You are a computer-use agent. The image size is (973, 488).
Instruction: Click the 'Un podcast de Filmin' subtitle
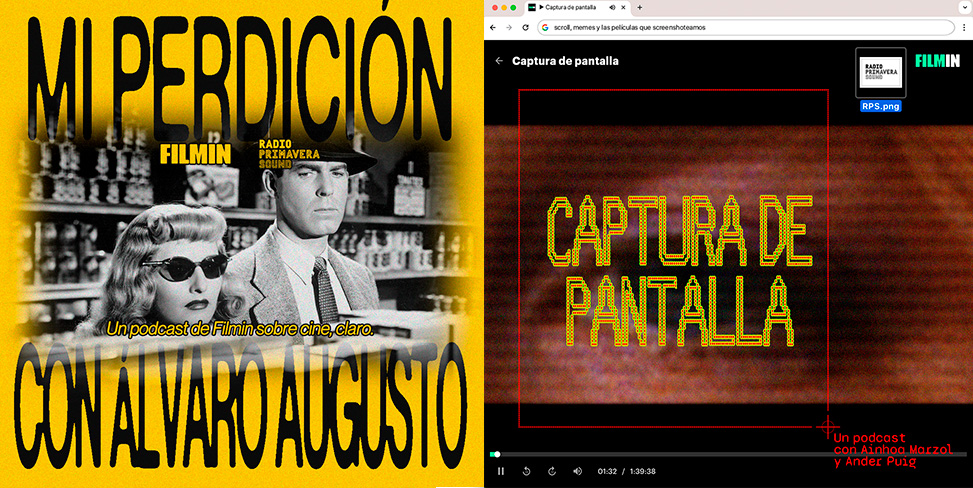pos(240,329)
